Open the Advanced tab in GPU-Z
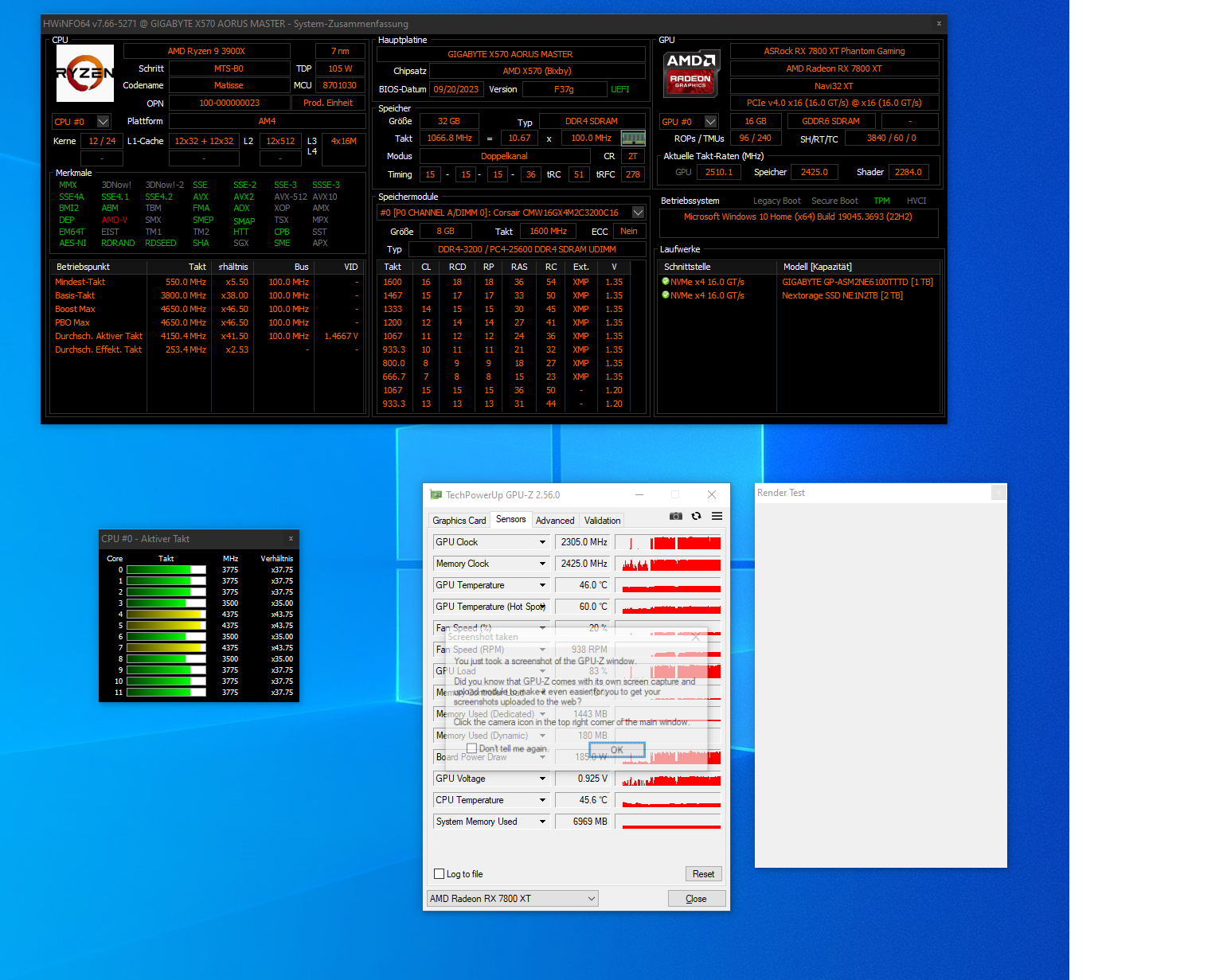Viewport: 1223px width, 980px height. [555, 521]
